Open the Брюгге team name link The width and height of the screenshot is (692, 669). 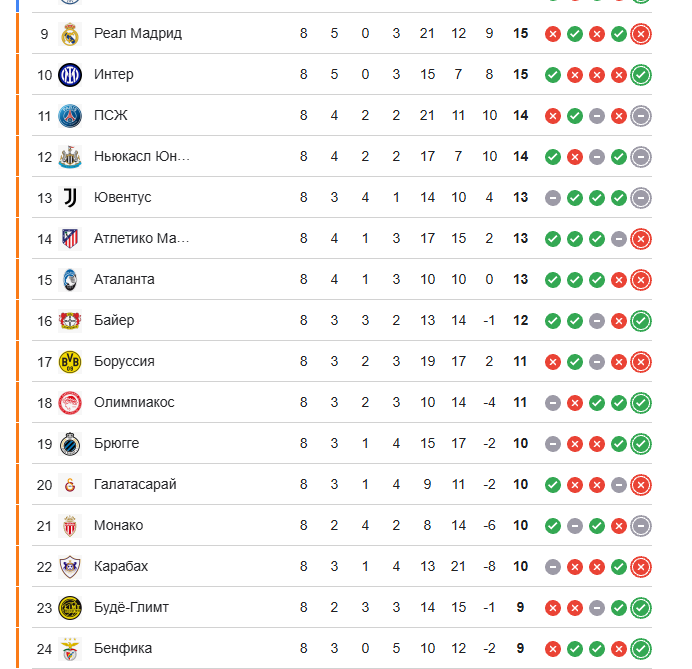click(x=117, y=444)
